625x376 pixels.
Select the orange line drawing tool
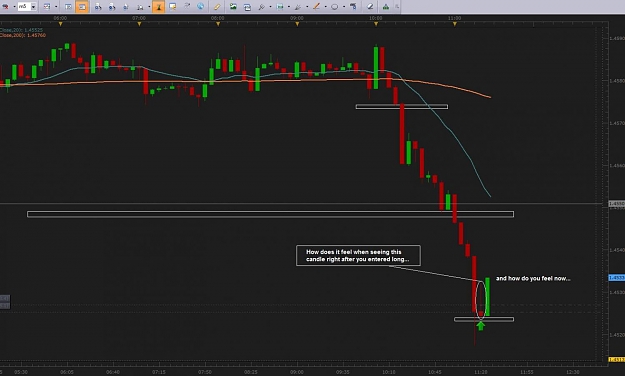coord(316,6)
